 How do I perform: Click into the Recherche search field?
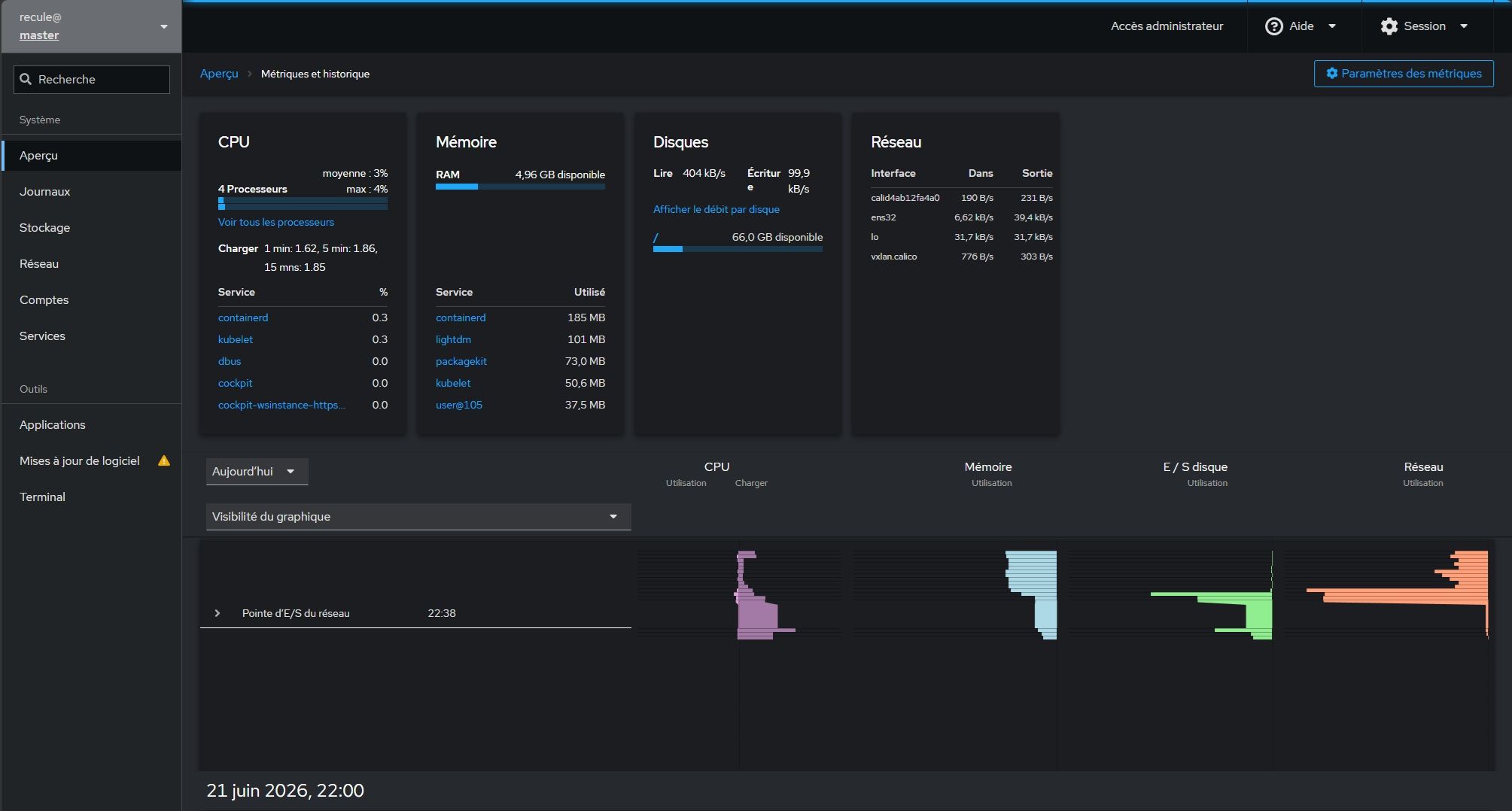(x=92, y=80)
